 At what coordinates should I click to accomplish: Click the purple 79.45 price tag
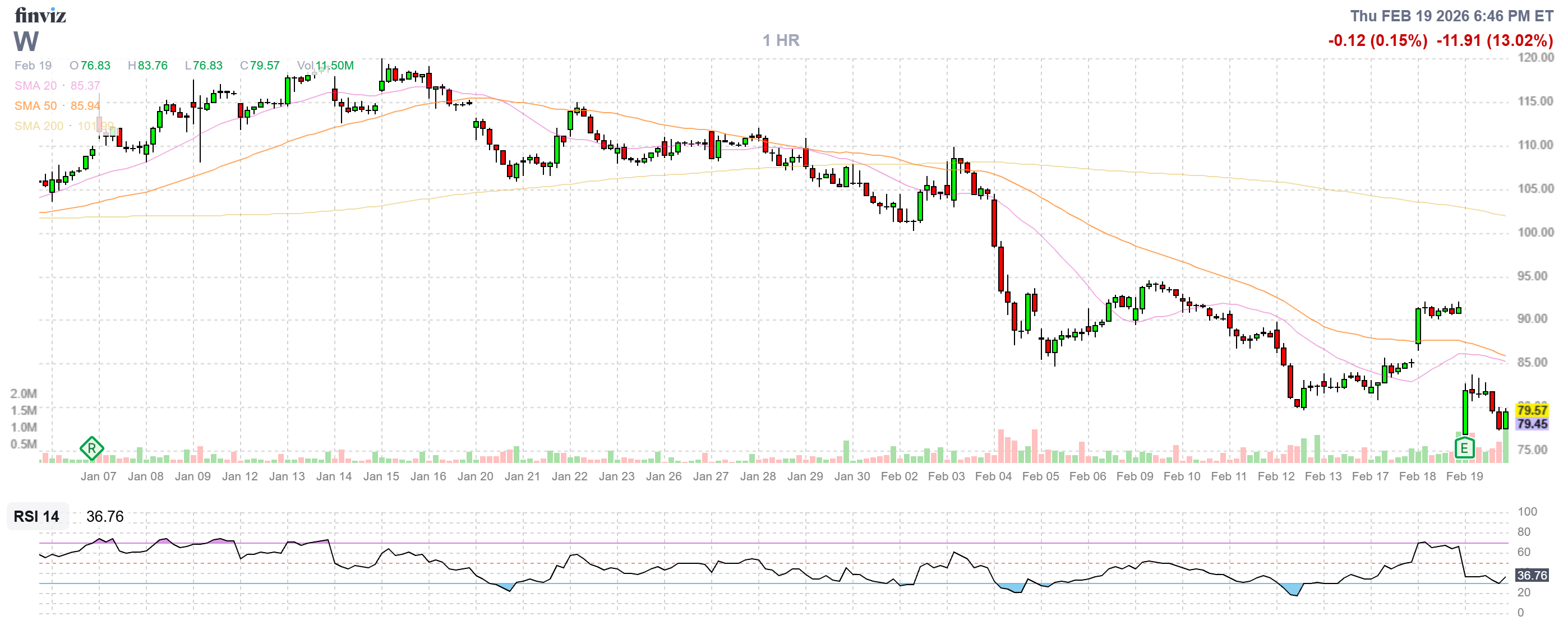[1532, 424]
